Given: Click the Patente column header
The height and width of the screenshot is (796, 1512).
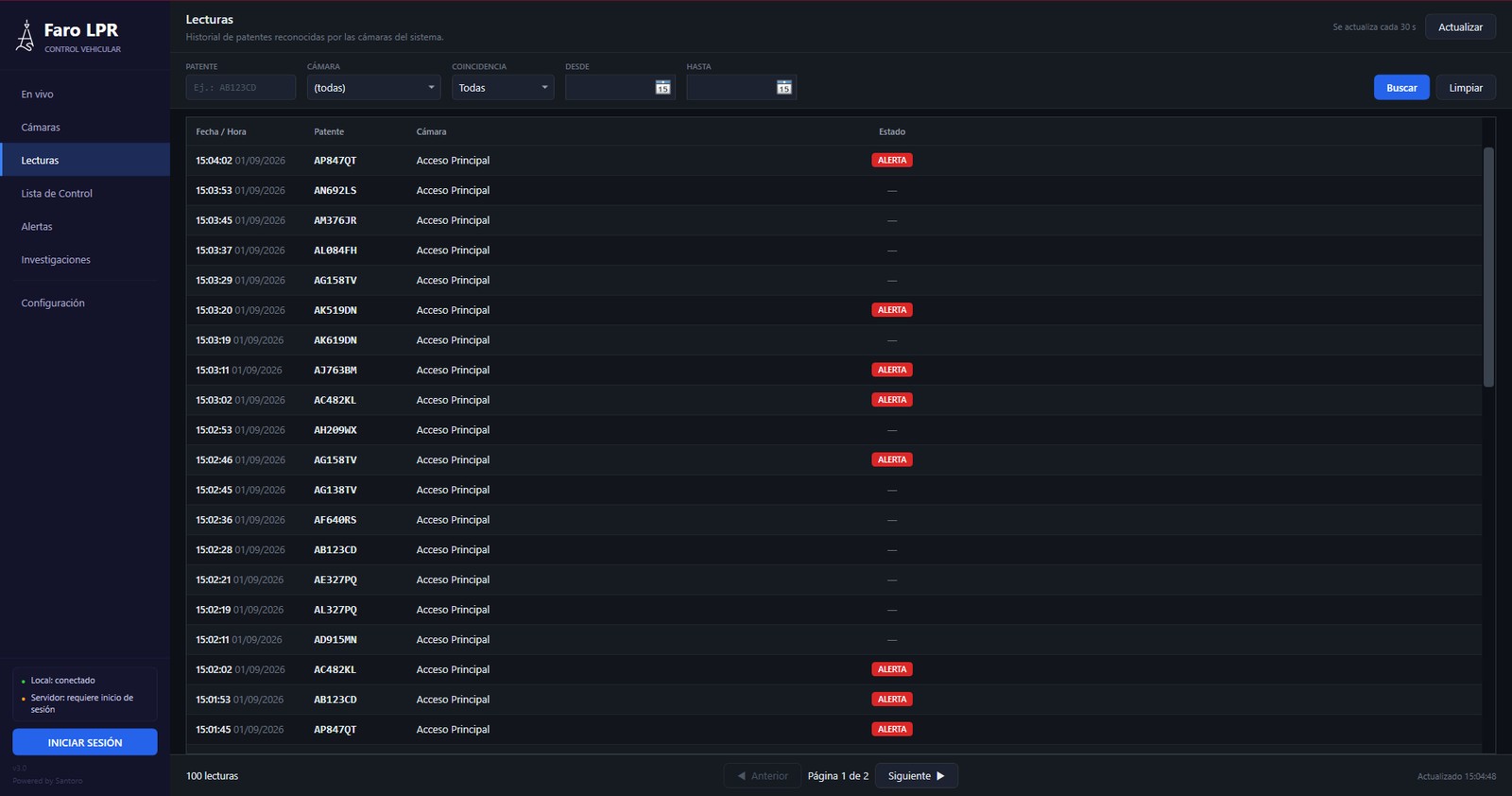Looking at the screenshot, I should (329, 132).
